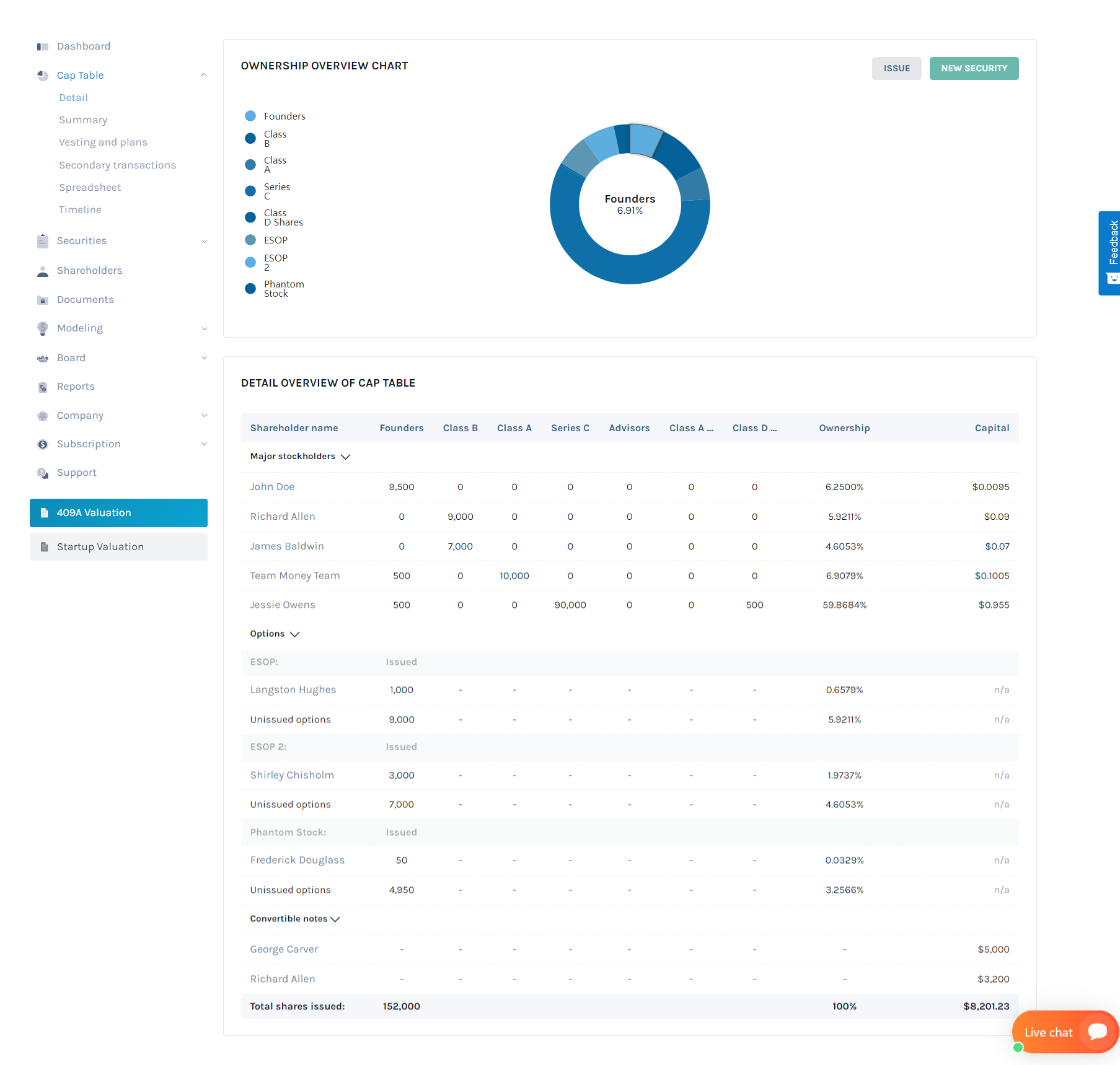This screenshot has height=1065, width=1120.
Task: Expand the Securities menu chevron
Action: click(x=204, y=241)
